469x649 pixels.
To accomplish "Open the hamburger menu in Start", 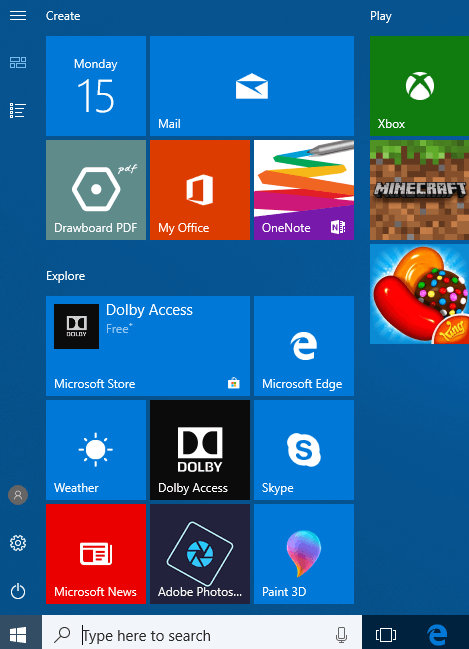I will pyautogui.click(x=18, y=16).
